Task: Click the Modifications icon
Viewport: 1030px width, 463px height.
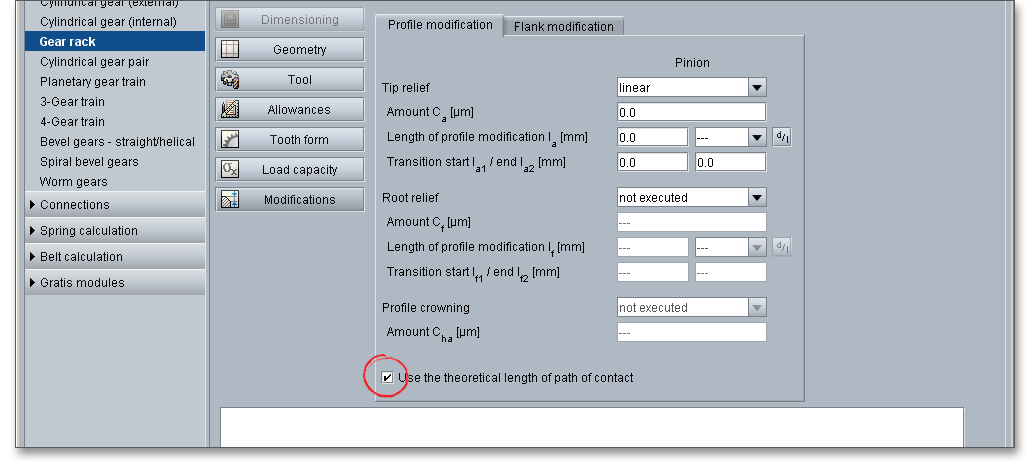Action: click(229, 200)
